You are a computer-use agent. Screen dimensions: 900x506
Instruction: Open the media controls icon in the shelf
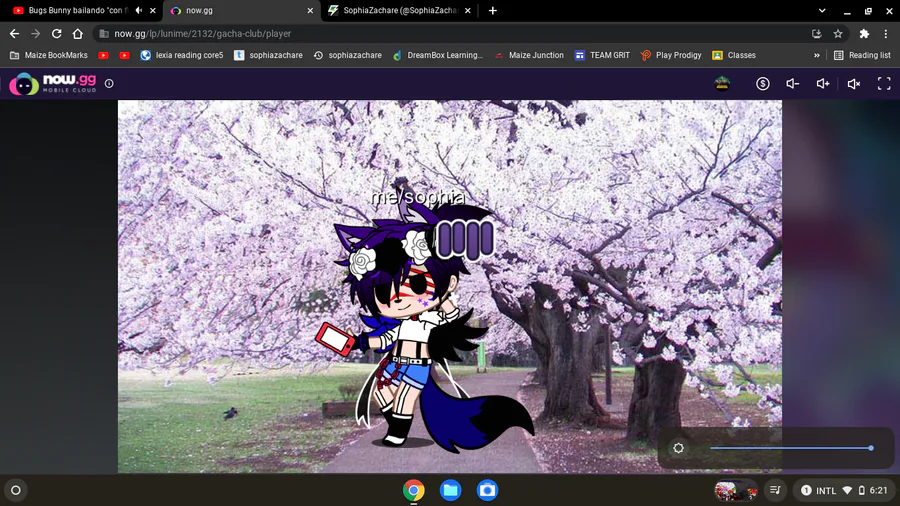click(x=775, y=490)
